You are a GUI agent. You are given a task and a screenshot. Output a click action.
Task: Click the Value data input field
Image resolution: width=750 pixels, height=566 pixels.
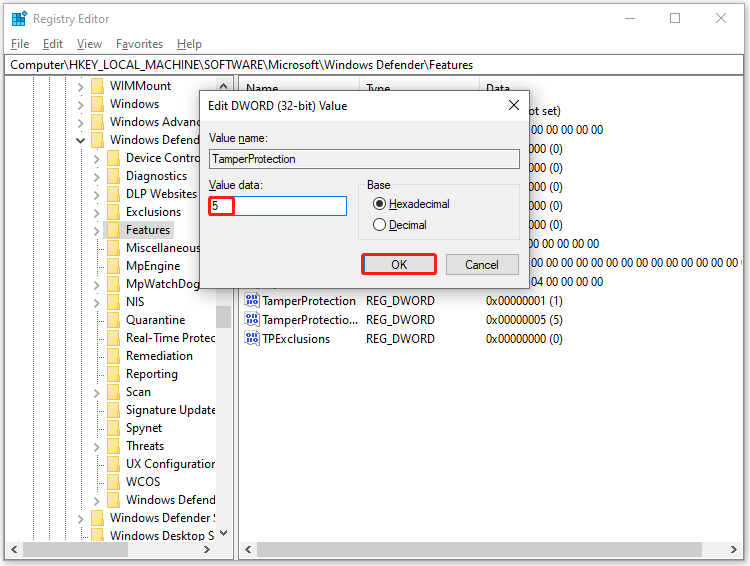pos(277,206)
